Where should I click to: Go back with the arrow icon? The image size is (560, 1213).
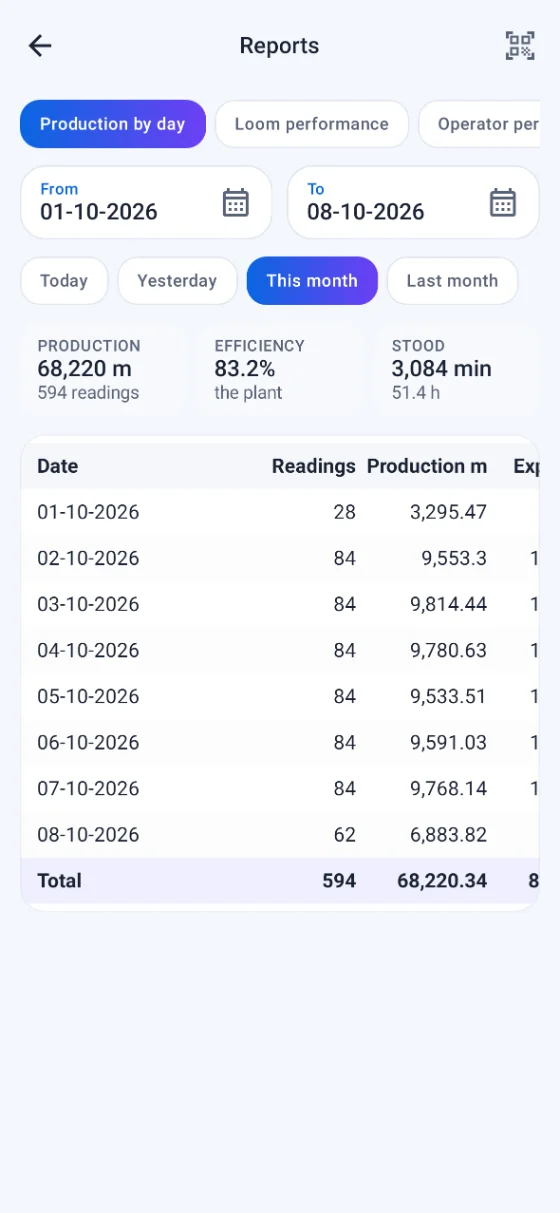tap(40, 45)
